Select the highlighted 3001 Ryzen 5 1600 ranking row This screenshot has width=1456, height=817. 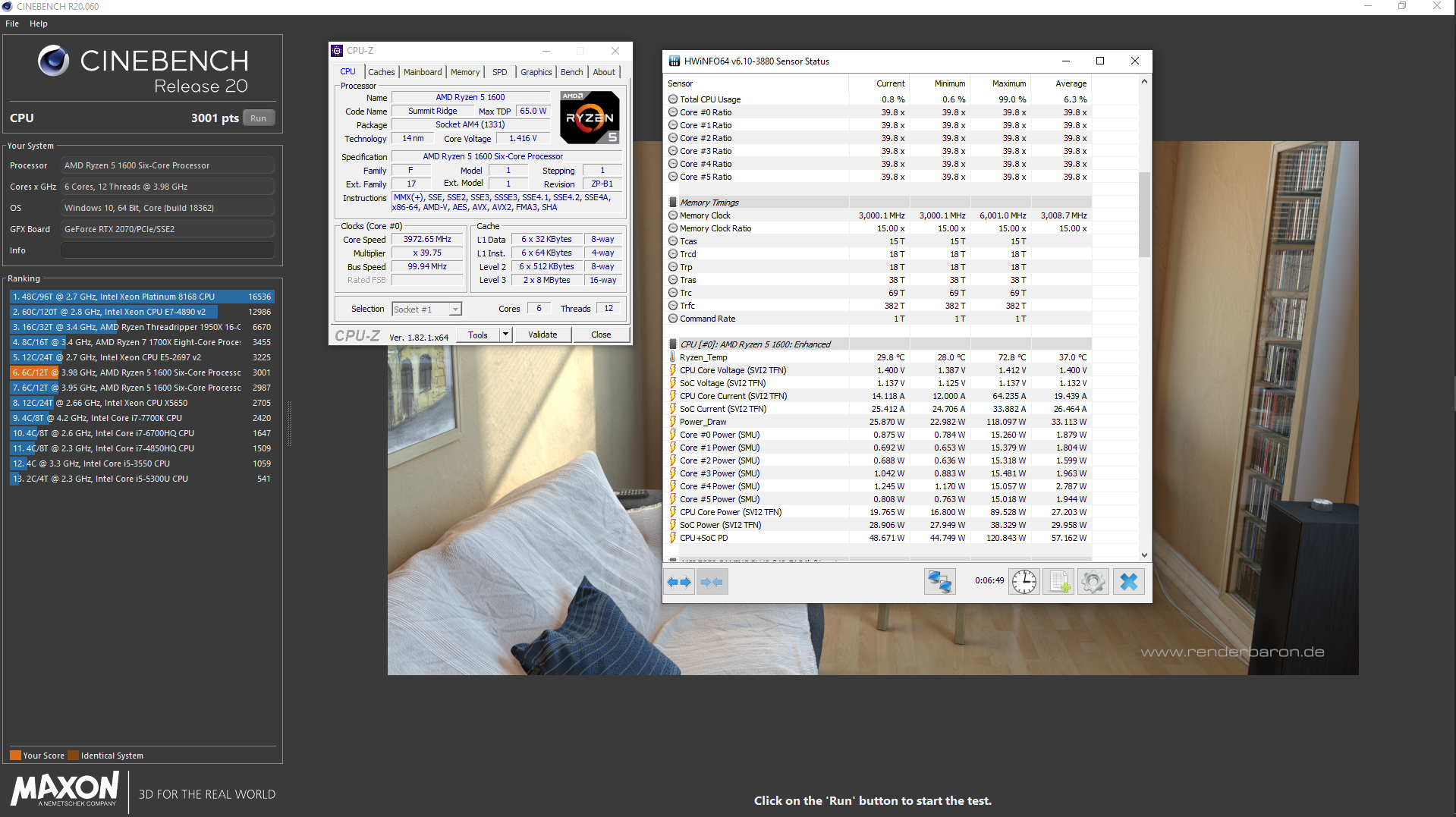point(142,372)
